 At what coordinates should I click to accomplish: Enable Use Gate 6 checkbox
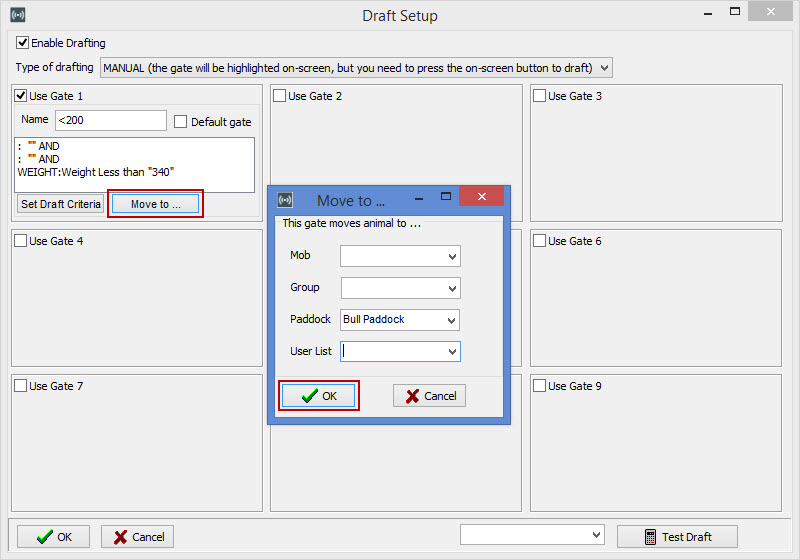[539, 241]
